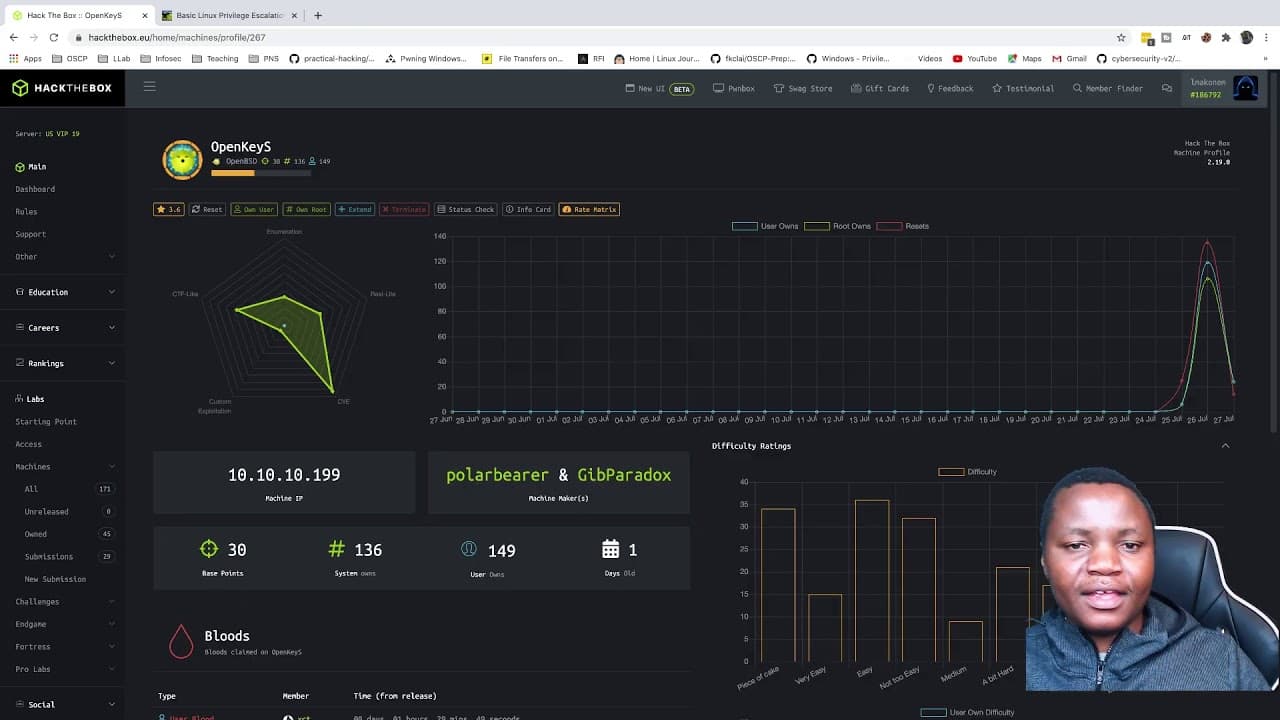The height and width of the screenshot is (720, 1280).
Task: Expand the Education sidebar section
Action: (65, 292)
